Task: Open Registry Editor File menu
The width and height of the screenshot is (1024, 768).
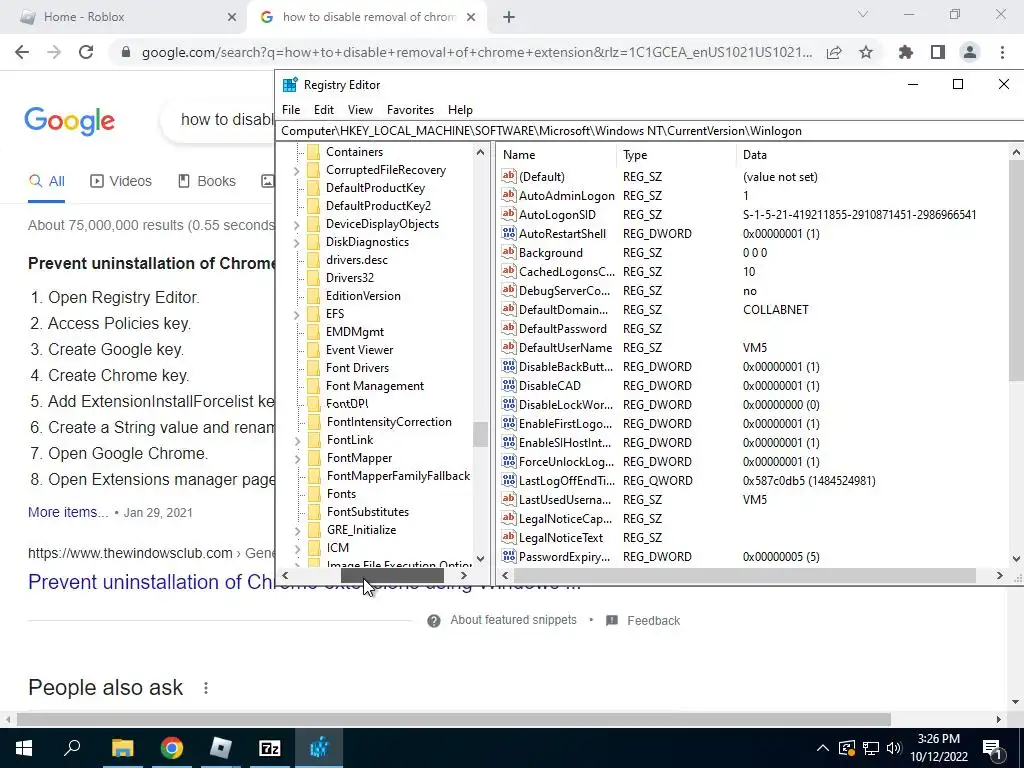Action: pos(291,110)
